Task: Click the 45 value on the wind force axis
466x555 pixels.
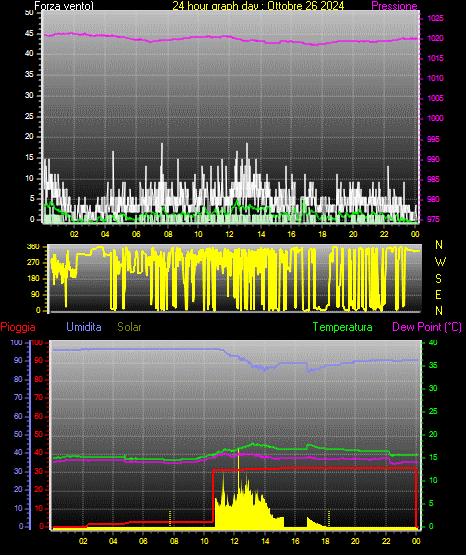Action: 29,34
